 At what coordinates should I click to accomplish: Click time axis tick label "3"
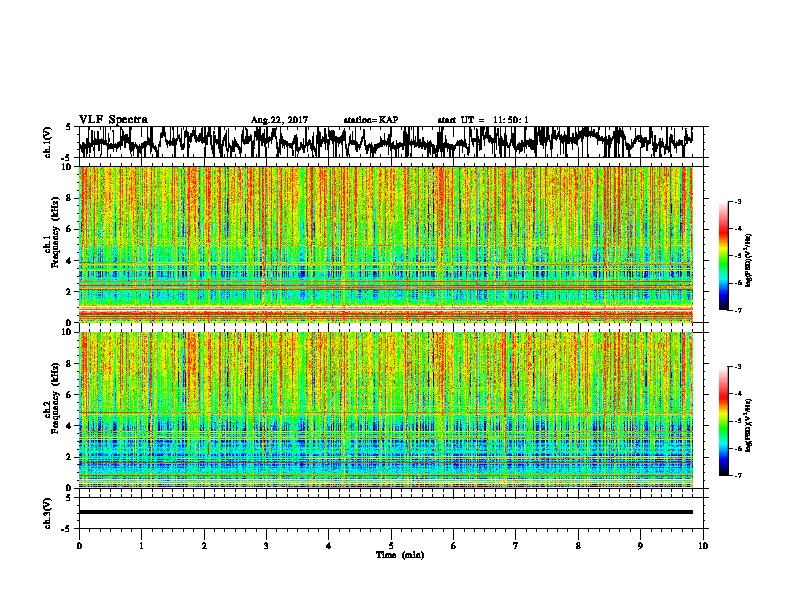[x=266, y=546]
